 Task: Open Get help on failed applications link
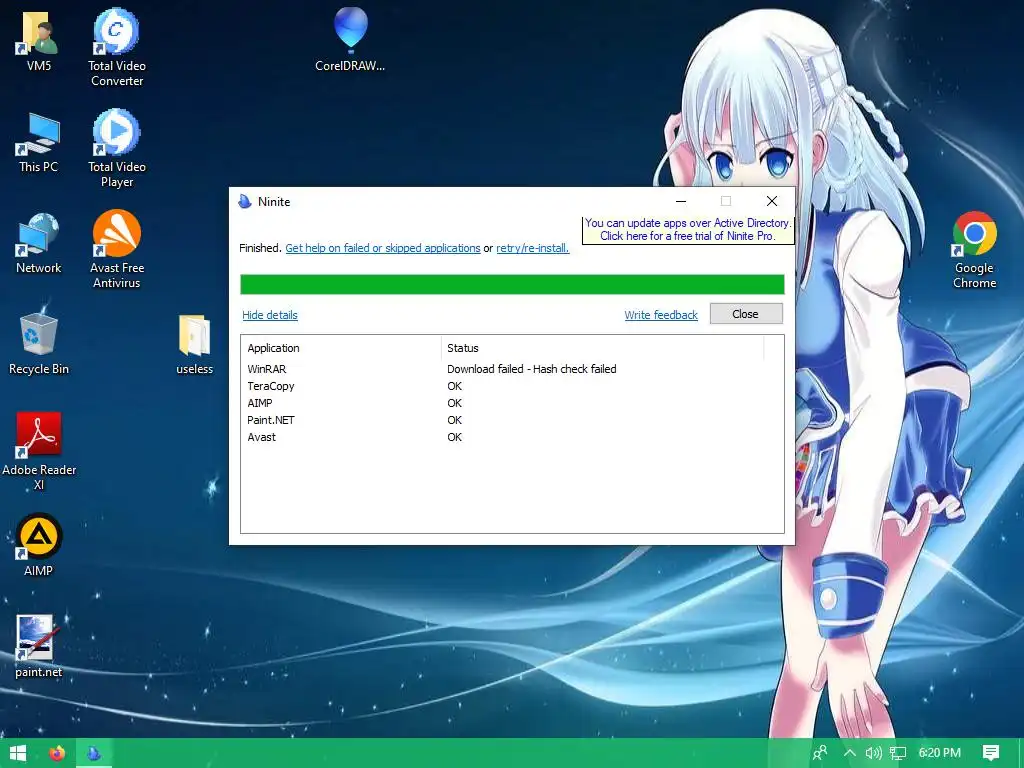point(383,248)
